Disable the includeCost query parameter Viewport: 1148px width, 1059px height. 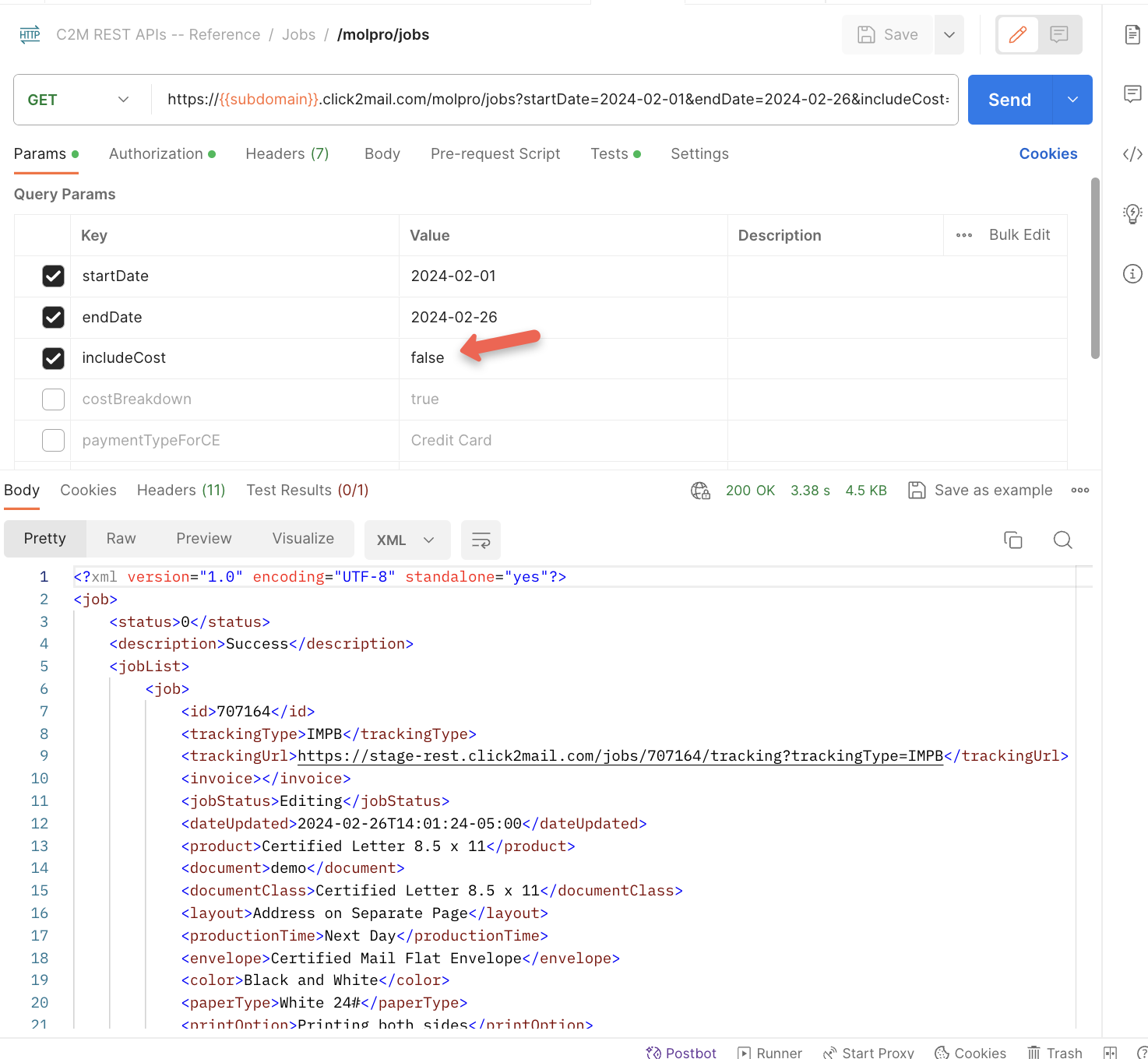pos(53,358)
